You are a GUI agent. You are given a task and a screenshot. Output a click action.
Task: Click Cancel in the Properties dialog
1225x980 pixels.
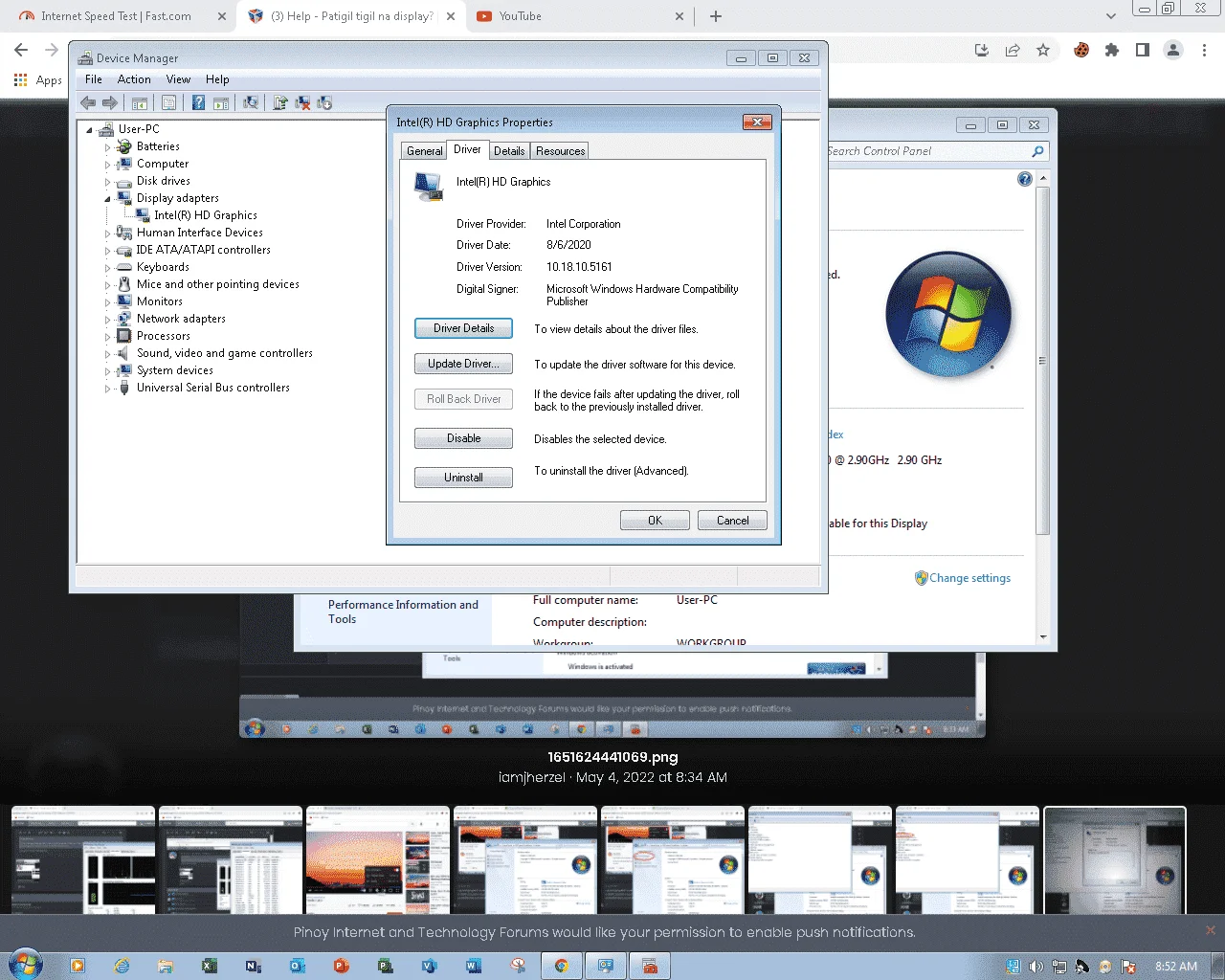732,521
